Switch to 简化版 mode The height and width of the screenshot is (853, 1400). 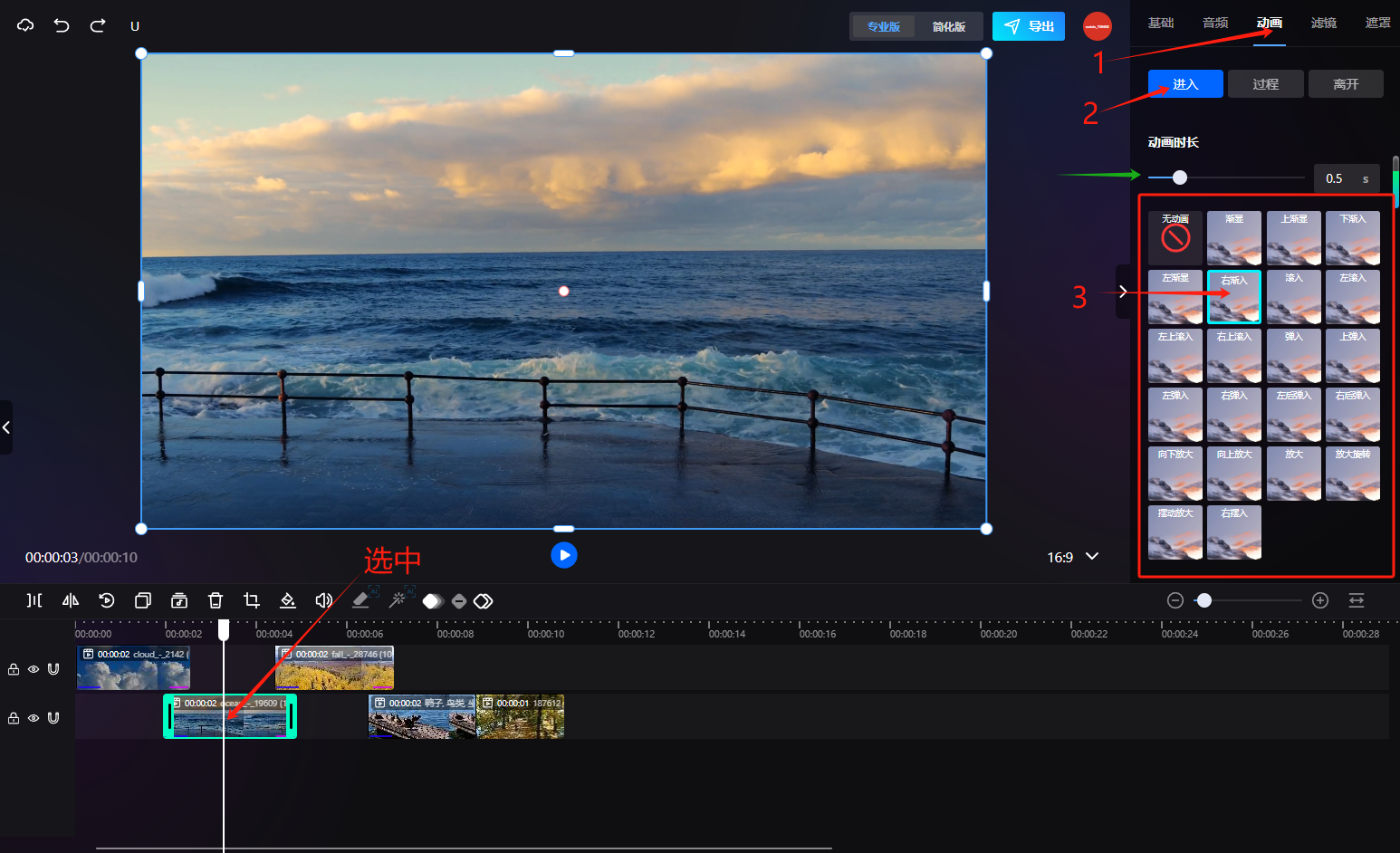click(x=948, y=26)
